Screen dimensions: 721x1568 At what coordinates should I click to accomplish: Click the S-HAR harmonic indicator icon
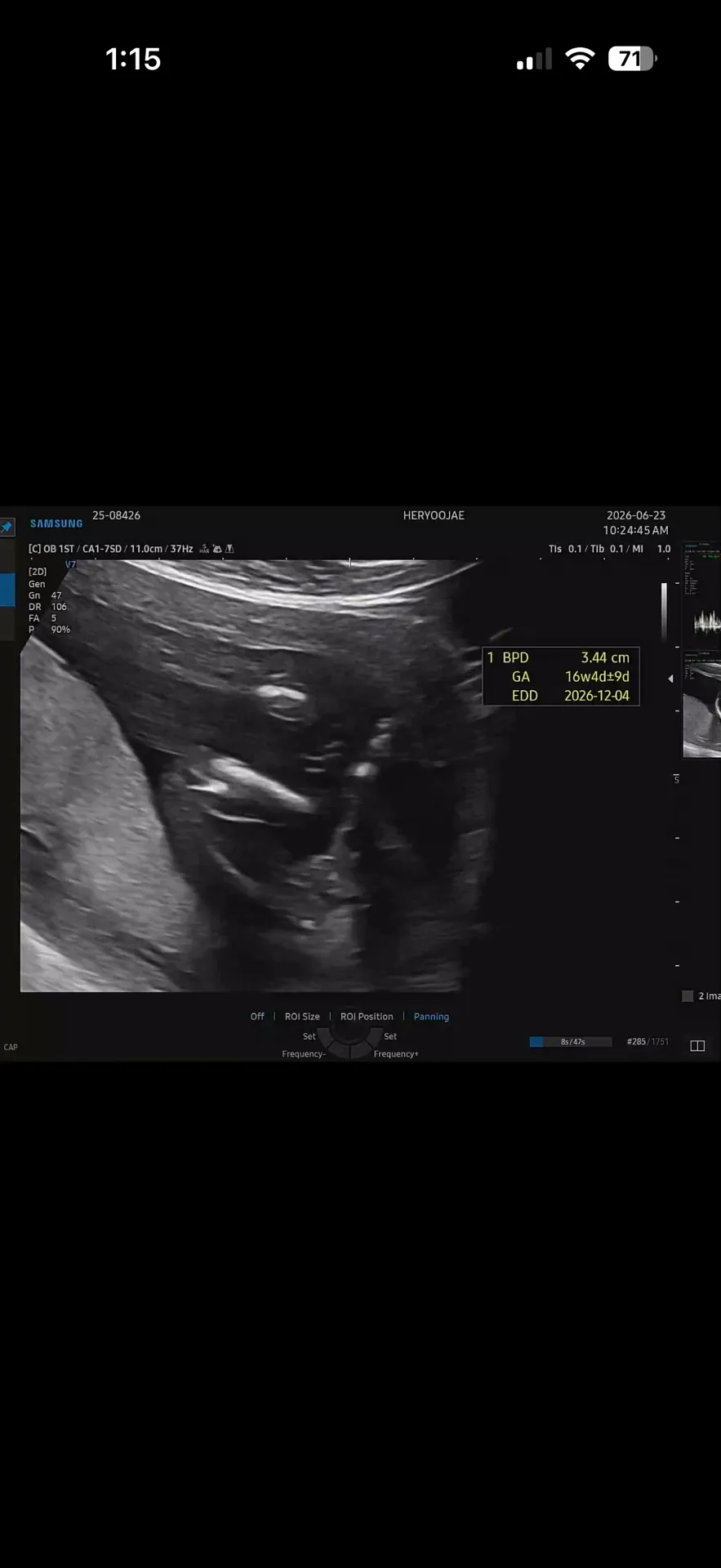coord(204,549)
